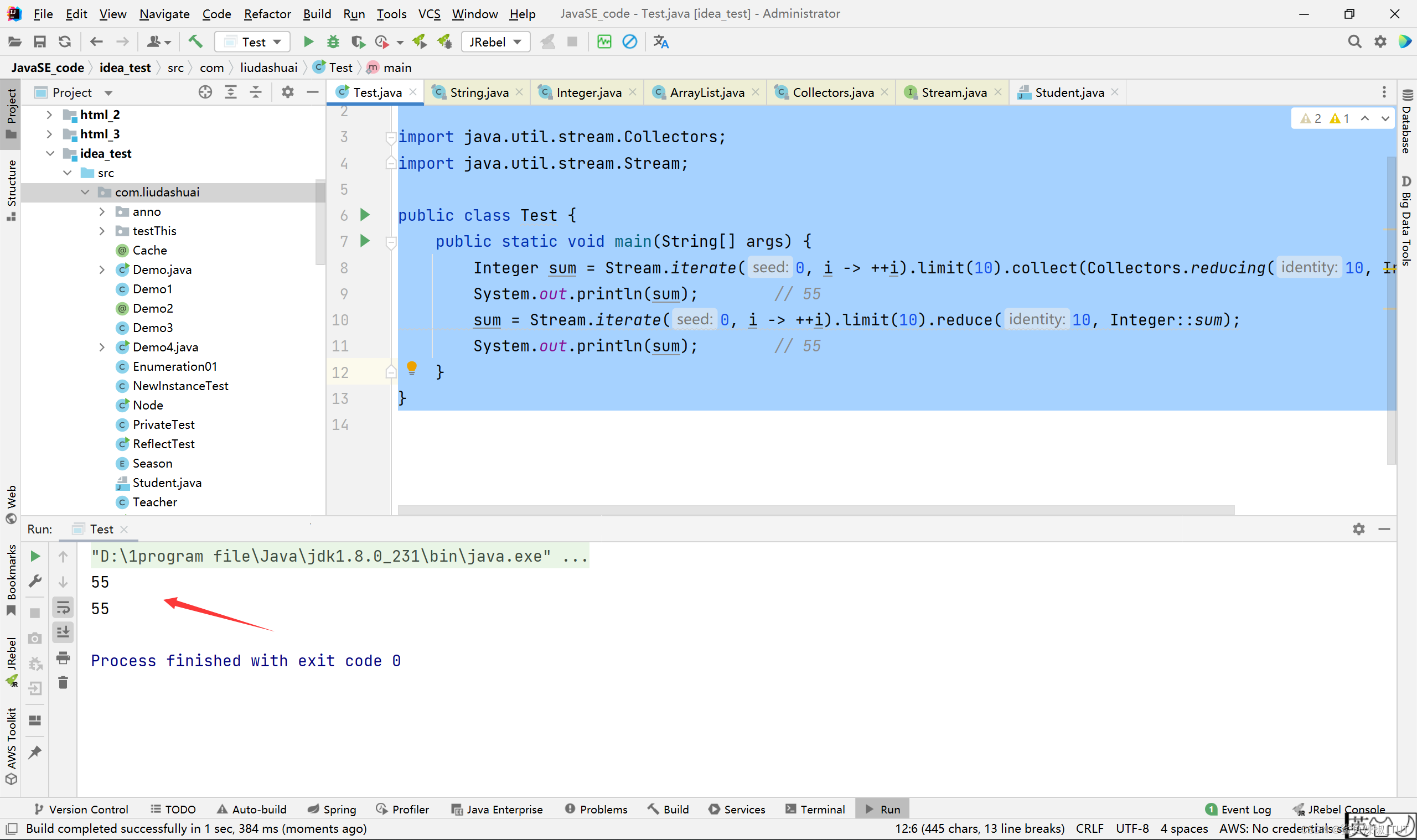Open Search Everywhere magnifier icon
The height and width of the screenshot is (840, 1417).
(1354, 42)
